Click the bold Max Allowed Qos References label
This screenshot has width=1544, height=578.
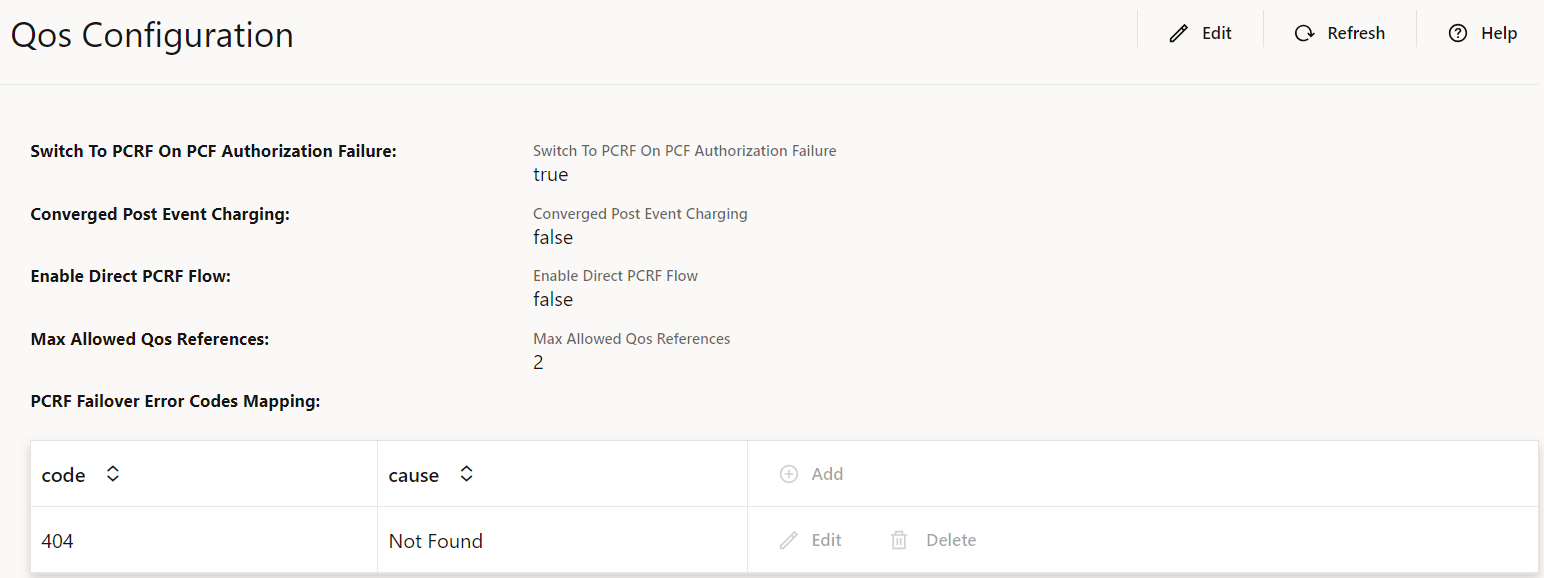[x=150, y=339]
